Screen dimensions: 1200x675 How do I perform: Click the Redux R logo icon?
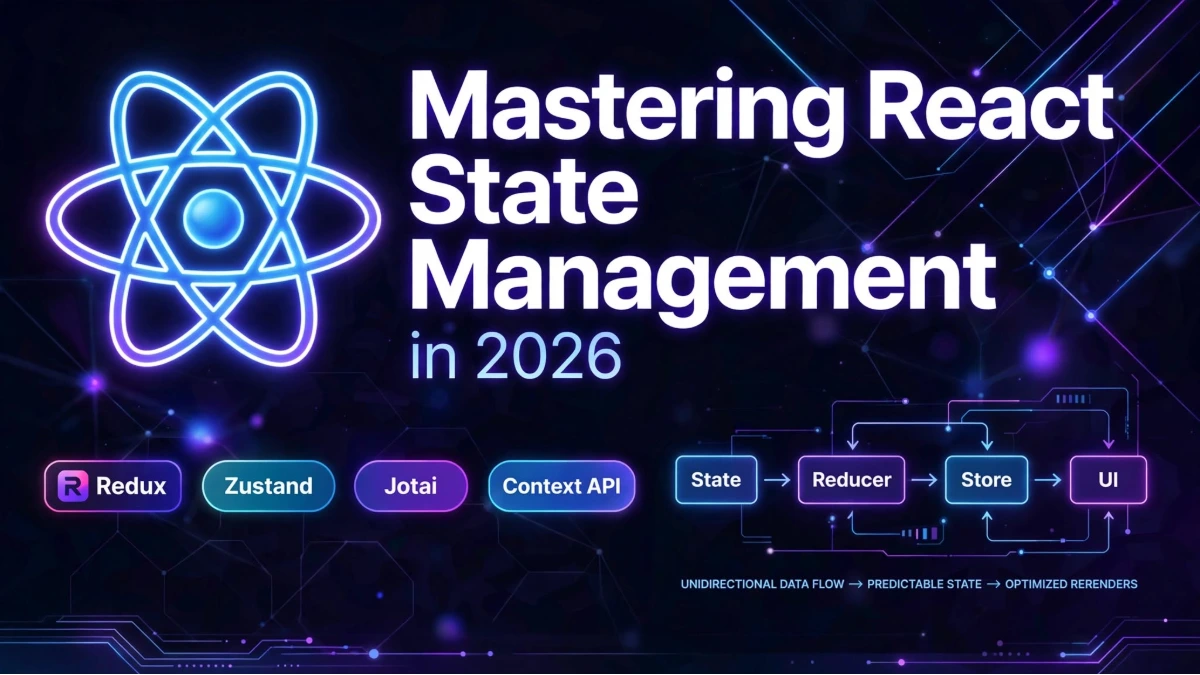(74, 487)
